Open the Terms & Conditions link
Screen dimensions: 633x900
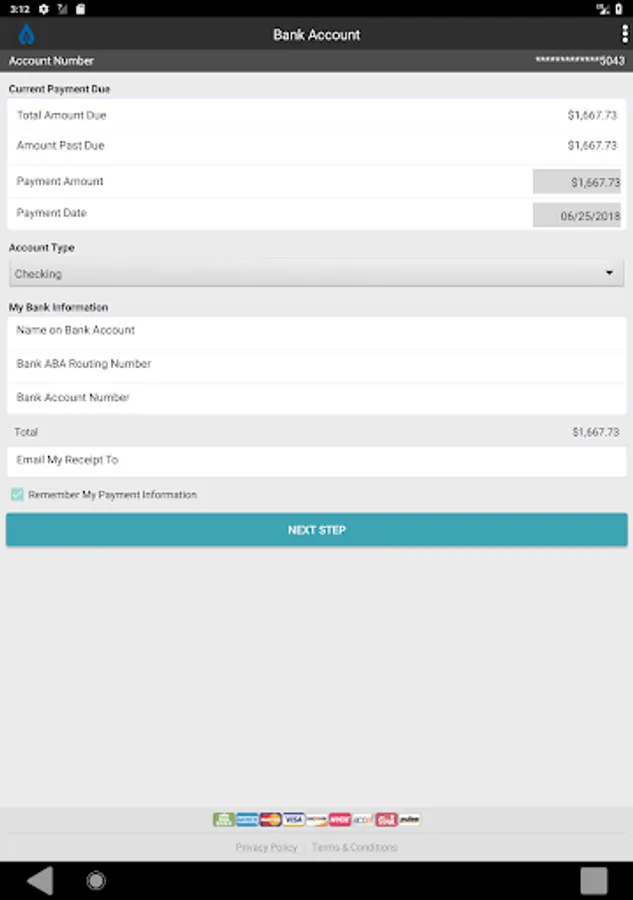pos(354,847)
